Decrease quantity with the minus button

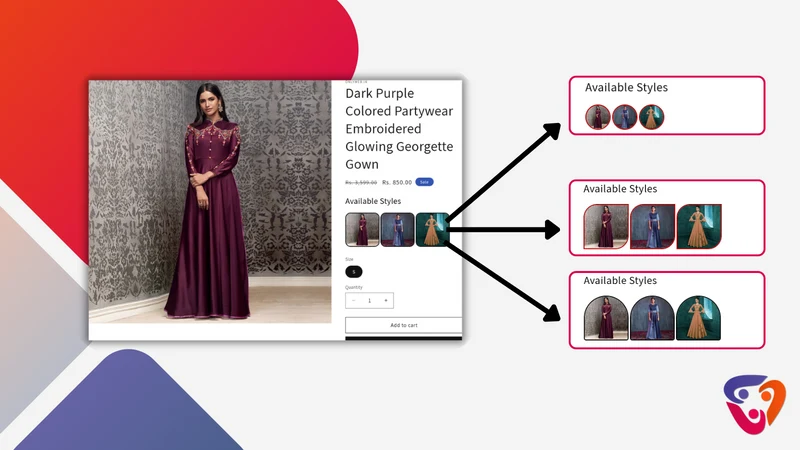354,301
